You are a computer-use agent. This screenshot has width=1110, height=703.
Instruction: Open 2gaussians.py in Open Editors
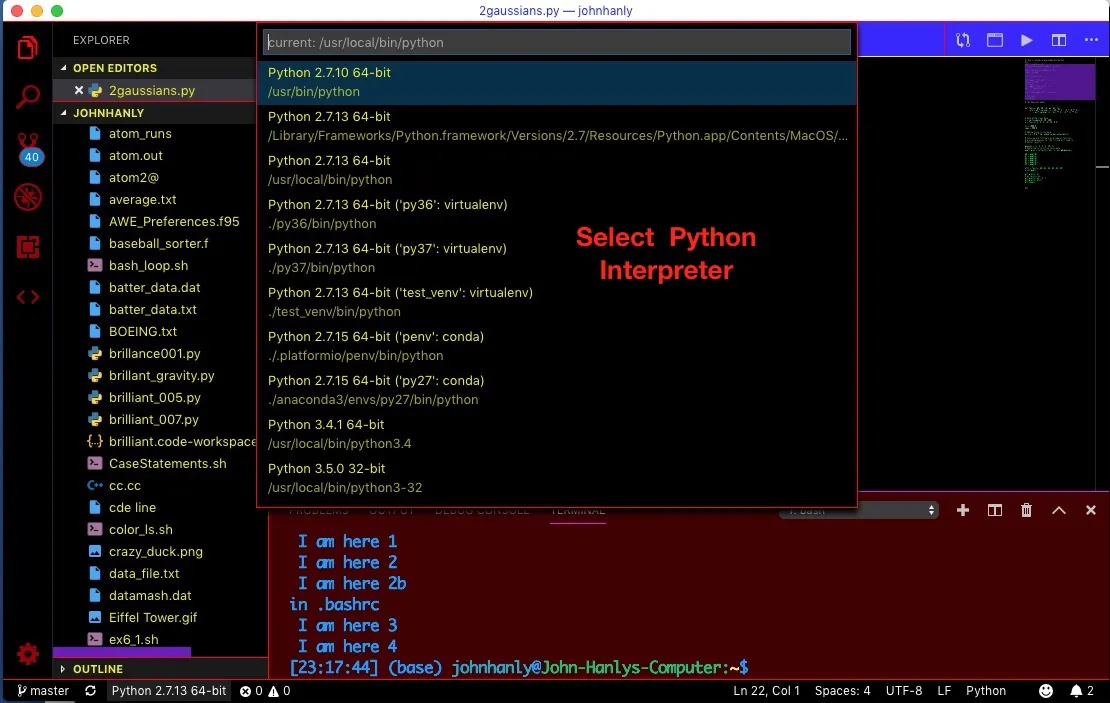[152, 91]
